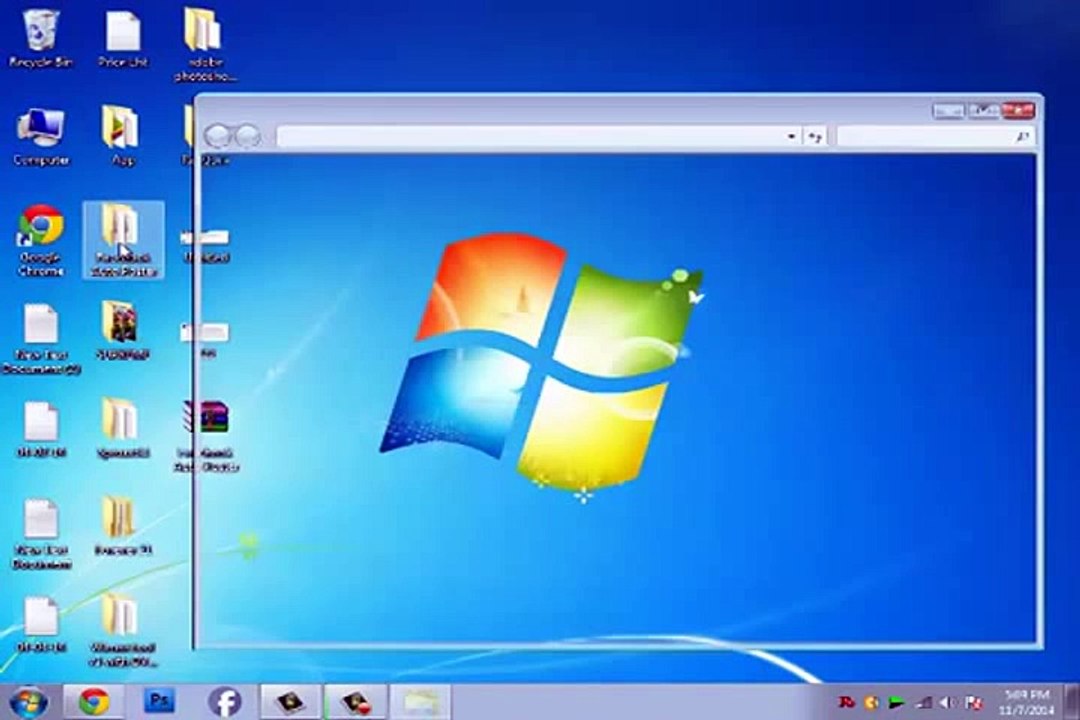
Task: Select the WinRAR archive icon on the desktop
Action: (x=207, y=435)
